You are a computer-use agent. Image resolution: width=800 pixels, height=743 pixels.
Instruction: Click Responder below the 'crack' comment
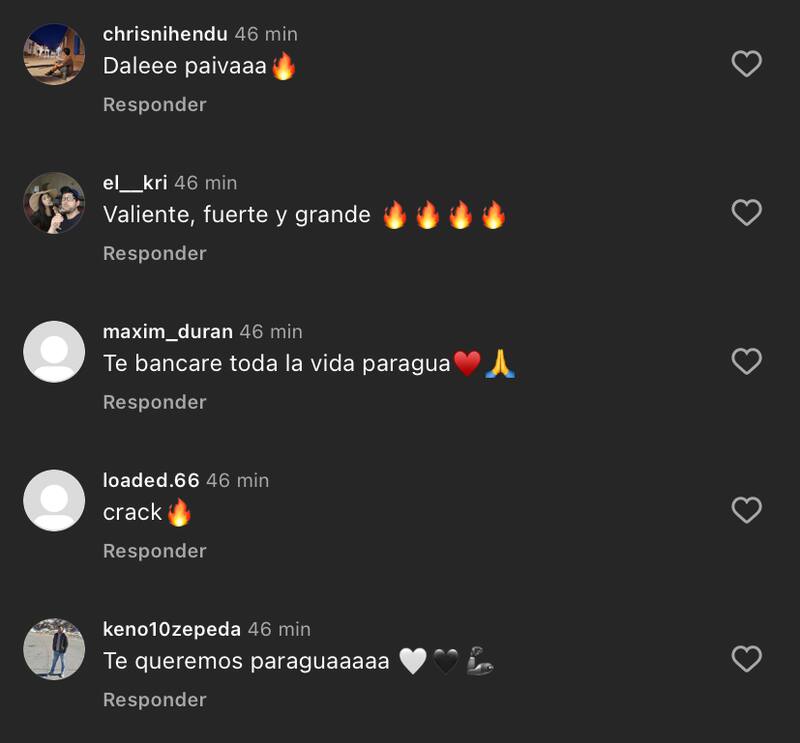coord(155,551)
